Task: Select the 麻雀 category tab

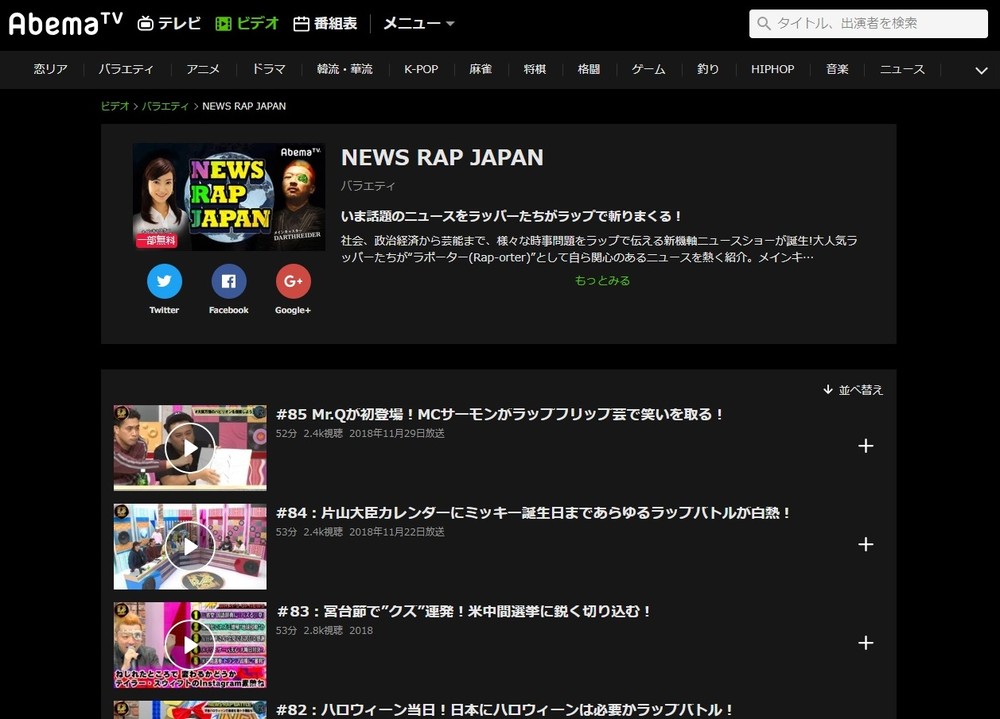Action: [x=480, y=69]
